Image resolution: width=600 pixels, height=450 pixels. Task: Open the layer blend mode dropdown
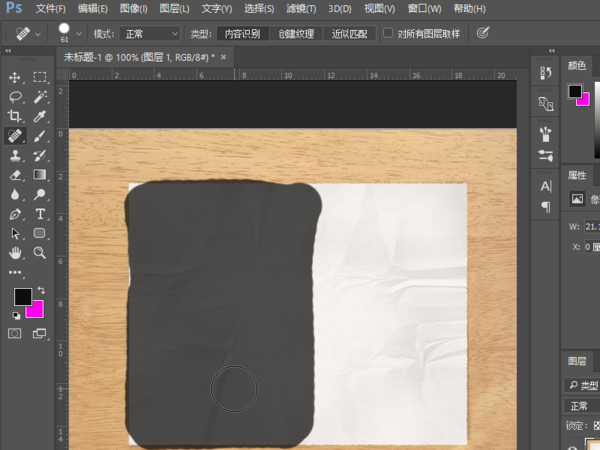(582, 405)
